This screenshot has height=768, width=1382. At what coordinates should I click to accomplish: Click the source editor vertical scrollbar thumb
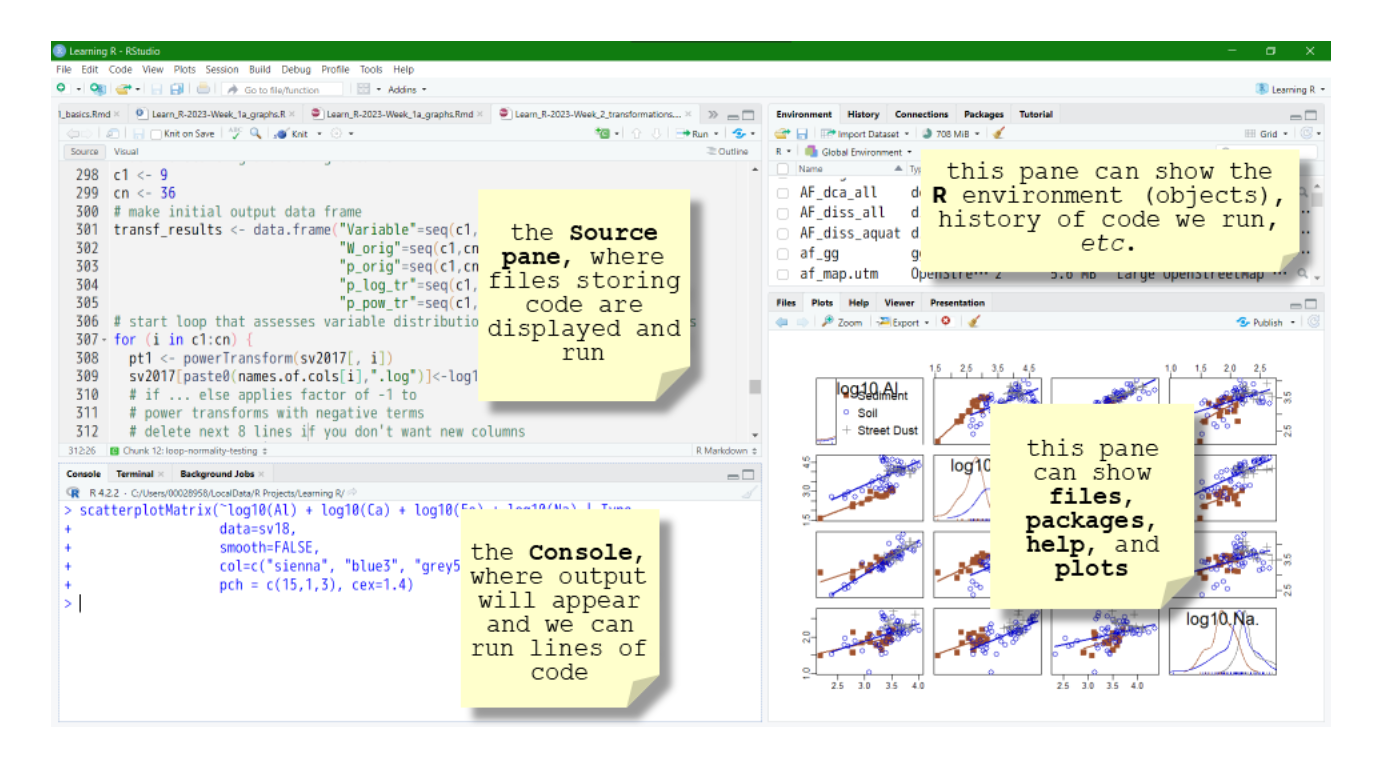click(755, 387)
